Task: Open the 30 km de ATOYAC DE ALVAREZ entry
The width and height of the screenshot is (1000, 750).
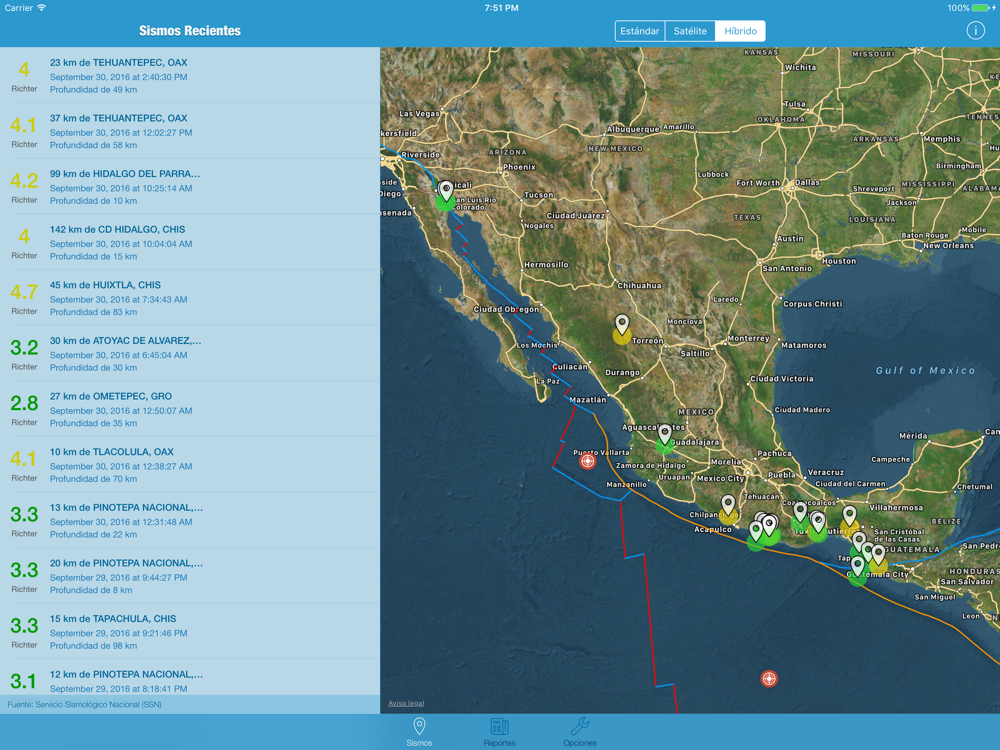Action: click(x=190, y=353)
